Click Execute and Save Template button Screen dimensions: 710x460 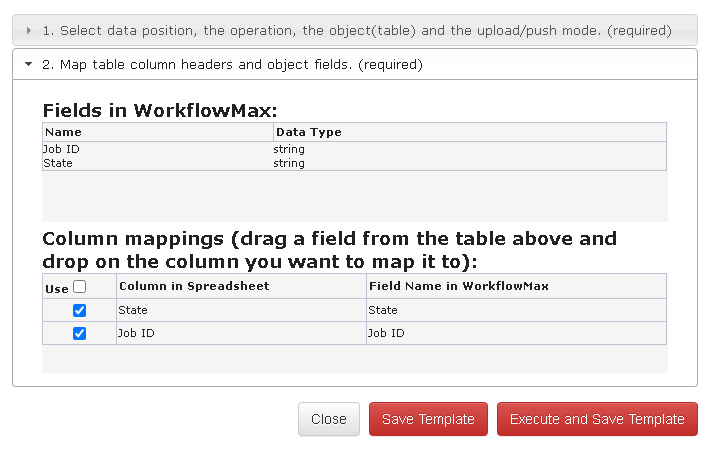pyautogui.click(x=597, y=419)
